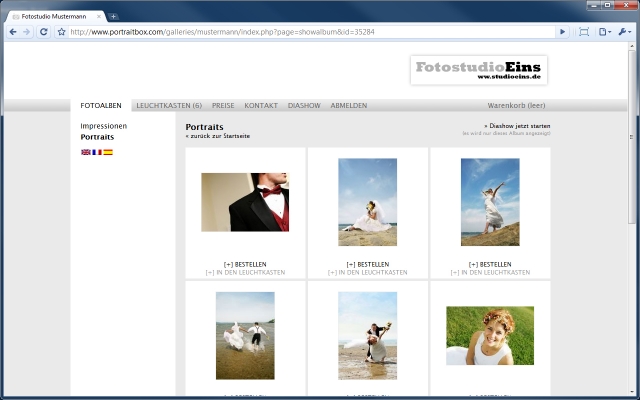Viewport: 640px width, 400px height.
Task: Open bride sitting on beach thumbnail
Action: click(367, 202)
